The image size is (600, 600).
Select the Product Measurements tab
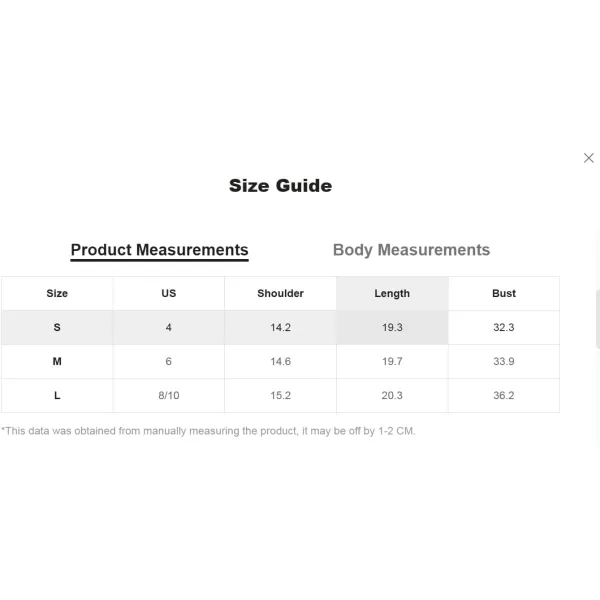point(160,250)
